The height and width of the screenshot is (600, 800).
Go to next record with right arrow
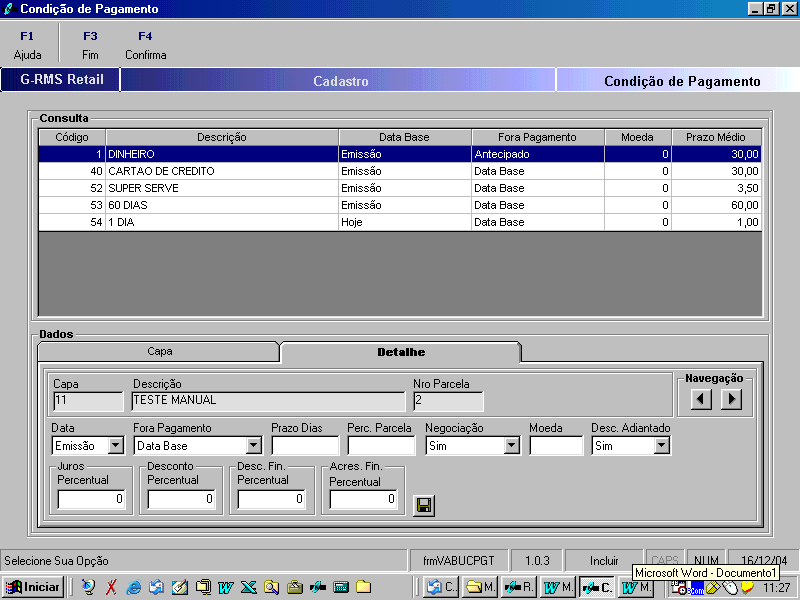[x=732, y=399]
